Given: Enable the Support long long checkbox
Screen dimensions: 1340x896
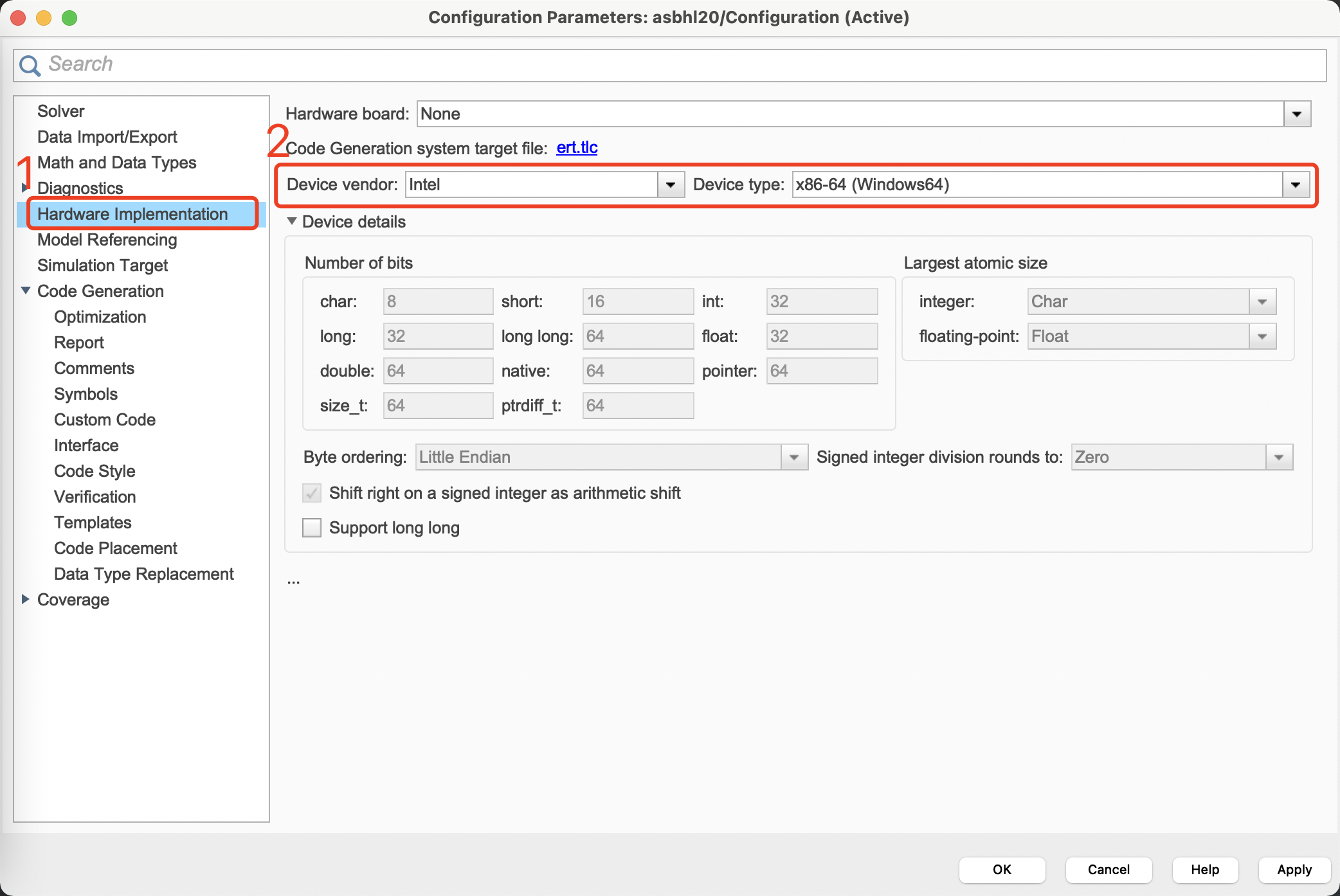Looking at the screenshot, I should 312,528.
